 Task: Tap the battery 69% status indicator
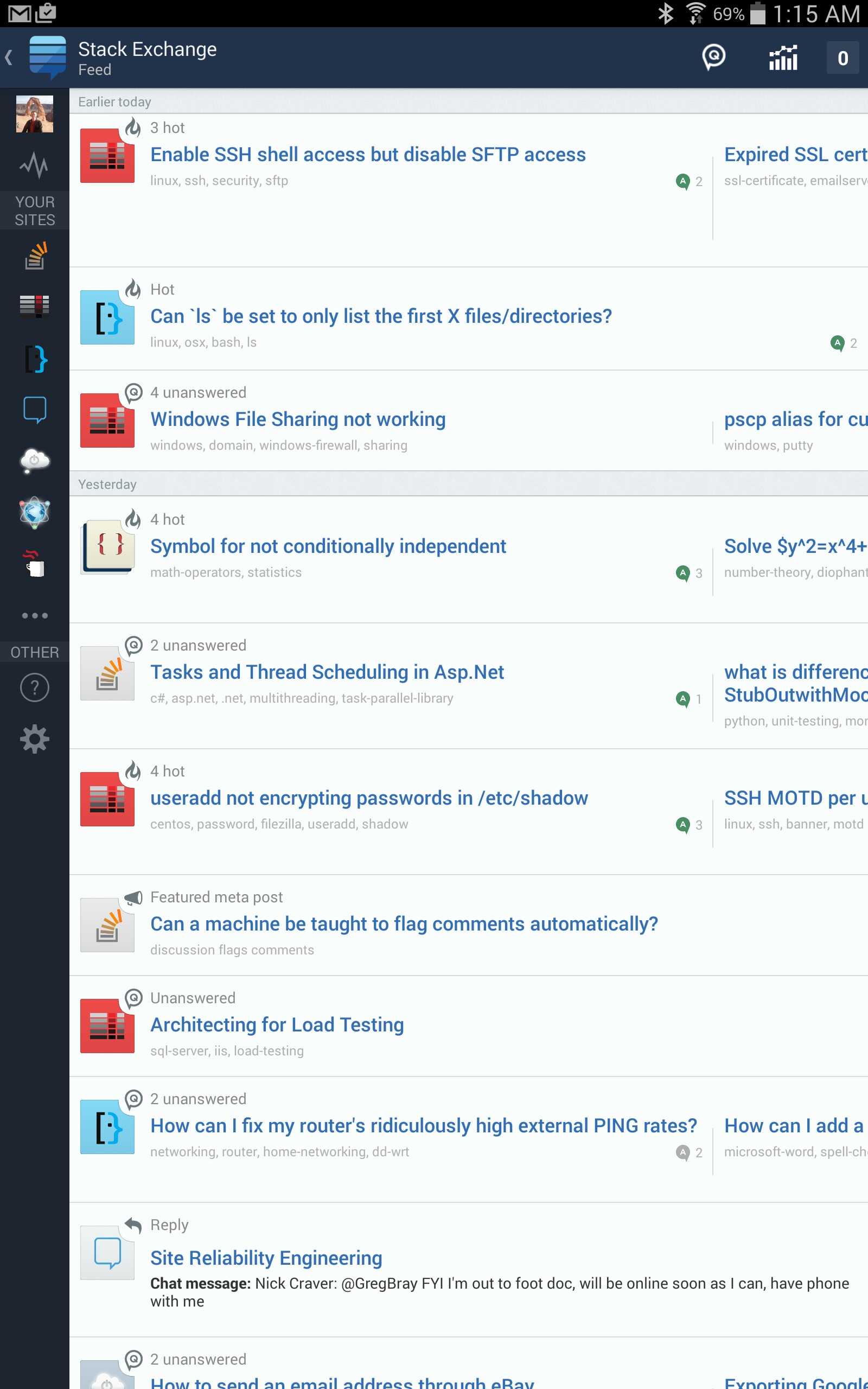click(739, 13)
